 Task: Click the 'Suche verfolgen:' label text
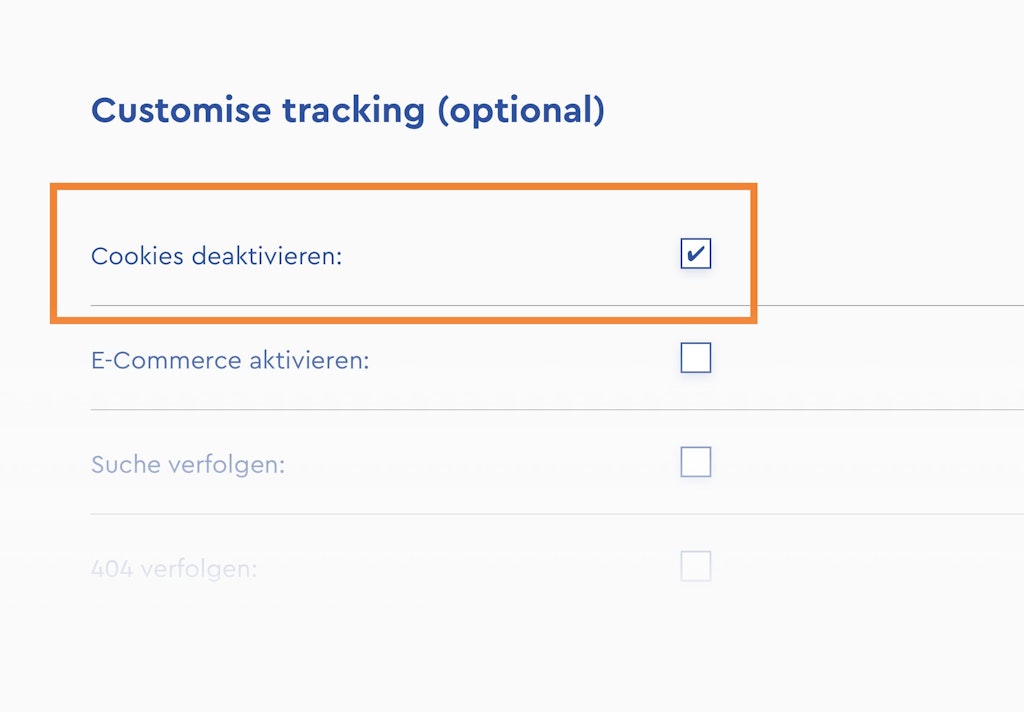point(188,465)
